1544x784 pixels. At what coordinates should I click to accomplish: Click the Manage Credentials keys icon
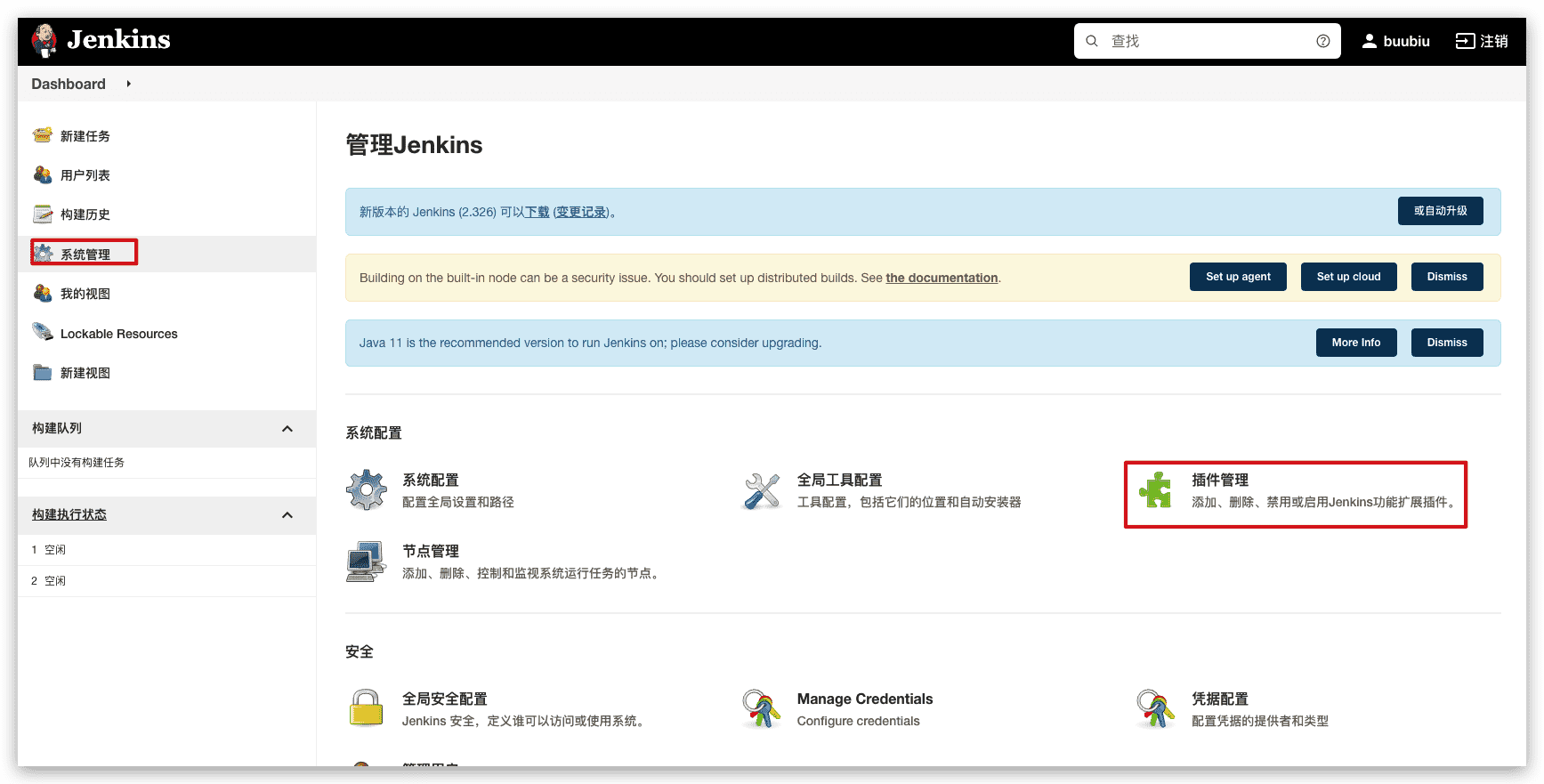point(762,709)
